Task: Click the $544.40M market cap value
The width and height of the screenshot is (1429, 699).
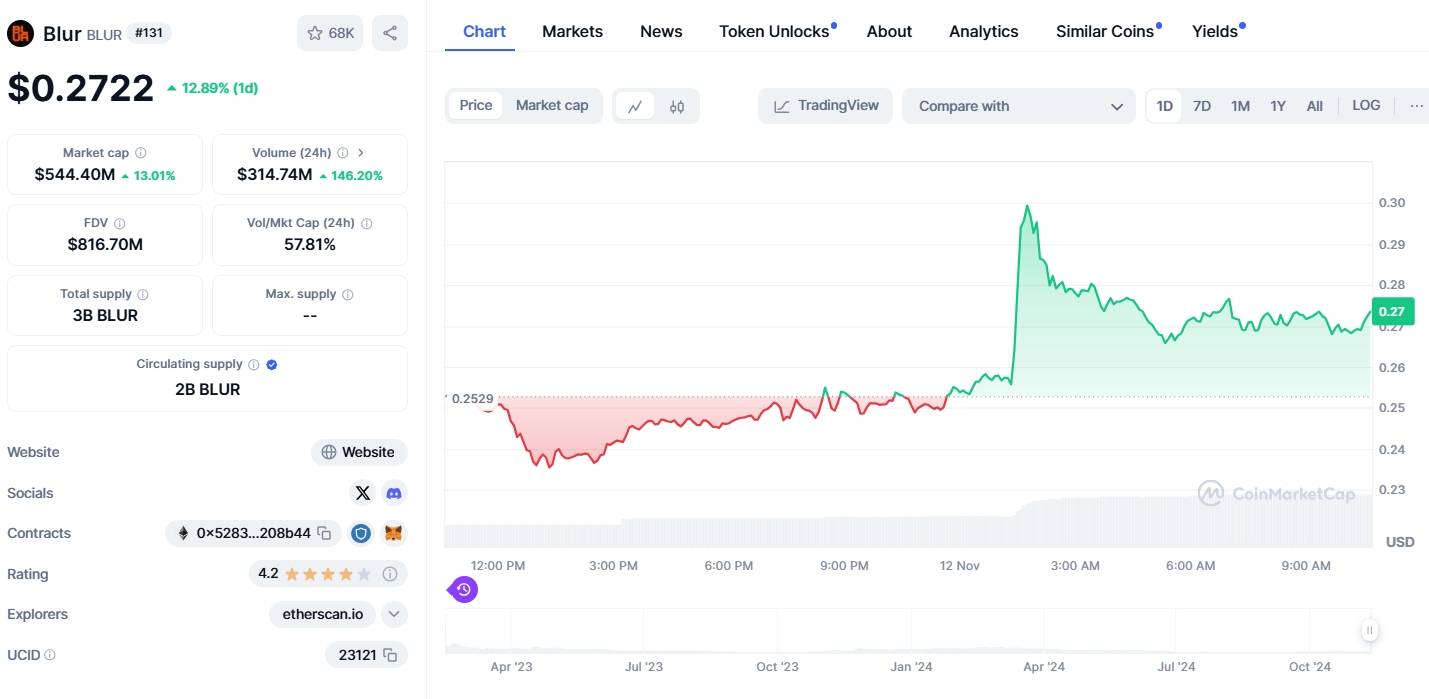Action: tap(74, 175)
